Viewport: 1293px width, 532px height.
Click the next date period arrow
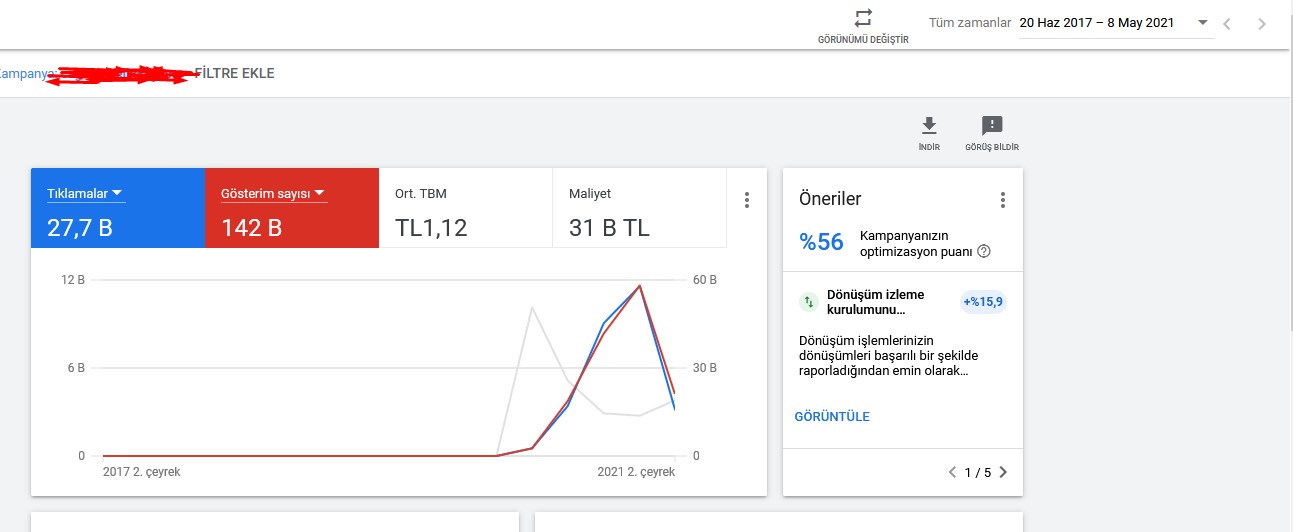[x=1262, y=23]
